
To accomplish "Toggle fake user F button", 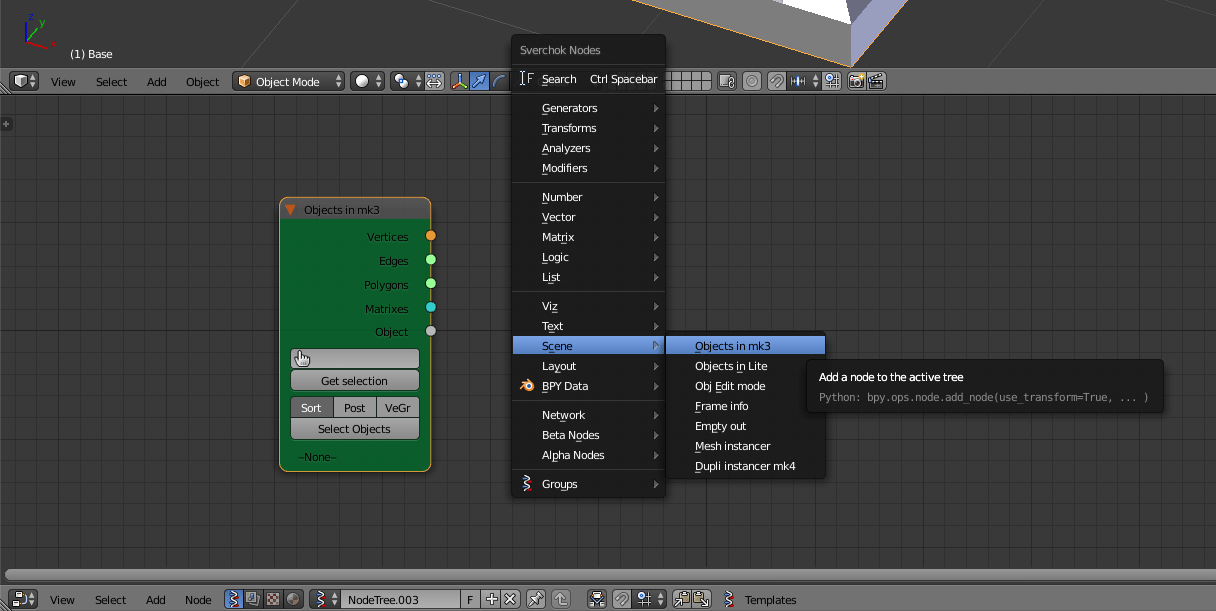I will (x=470, y=599).
